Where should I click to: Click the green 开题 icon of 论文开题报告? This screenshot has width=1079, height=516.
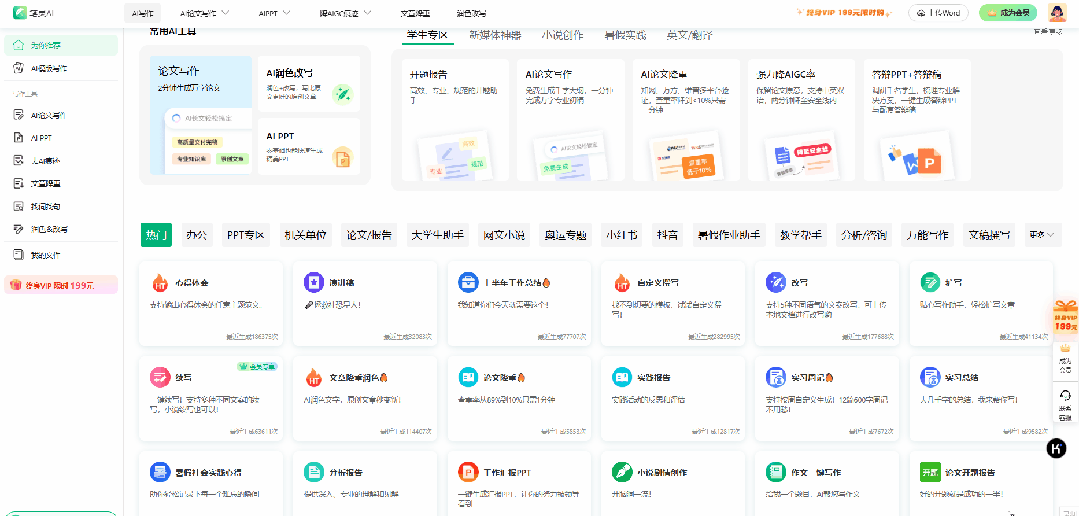point(930,472)
